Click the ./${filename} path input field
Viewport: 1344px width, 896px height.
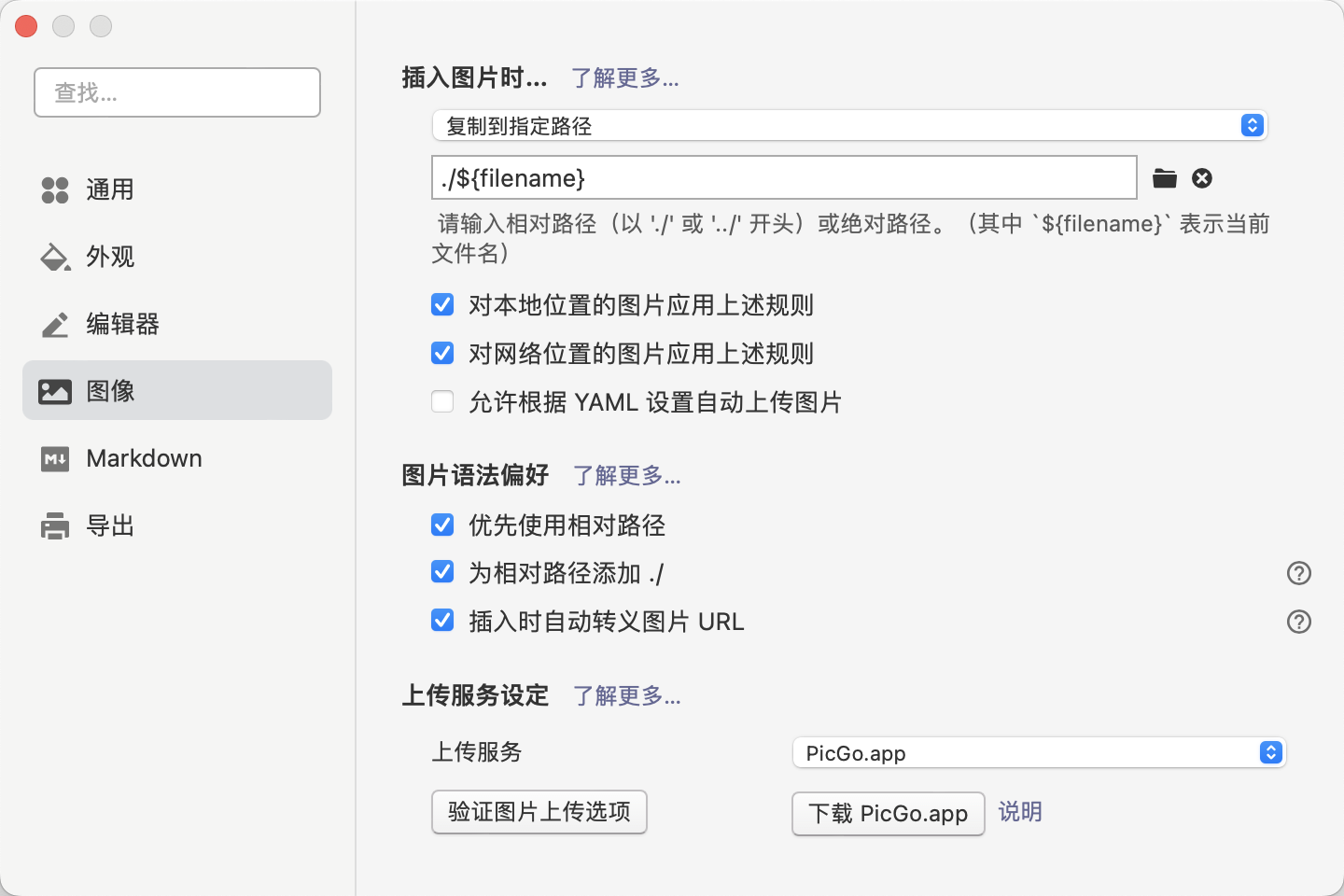pos(784,177)
